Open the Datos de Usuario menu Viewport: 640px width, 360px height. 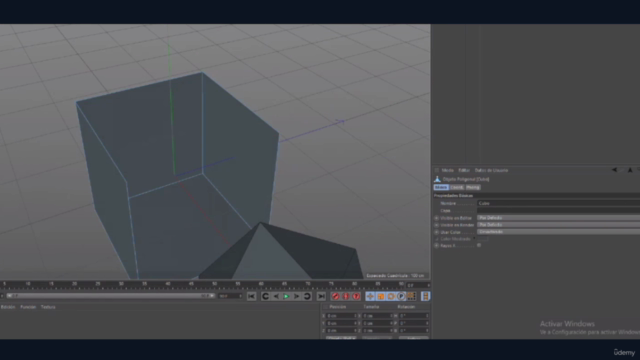[491, 170]
